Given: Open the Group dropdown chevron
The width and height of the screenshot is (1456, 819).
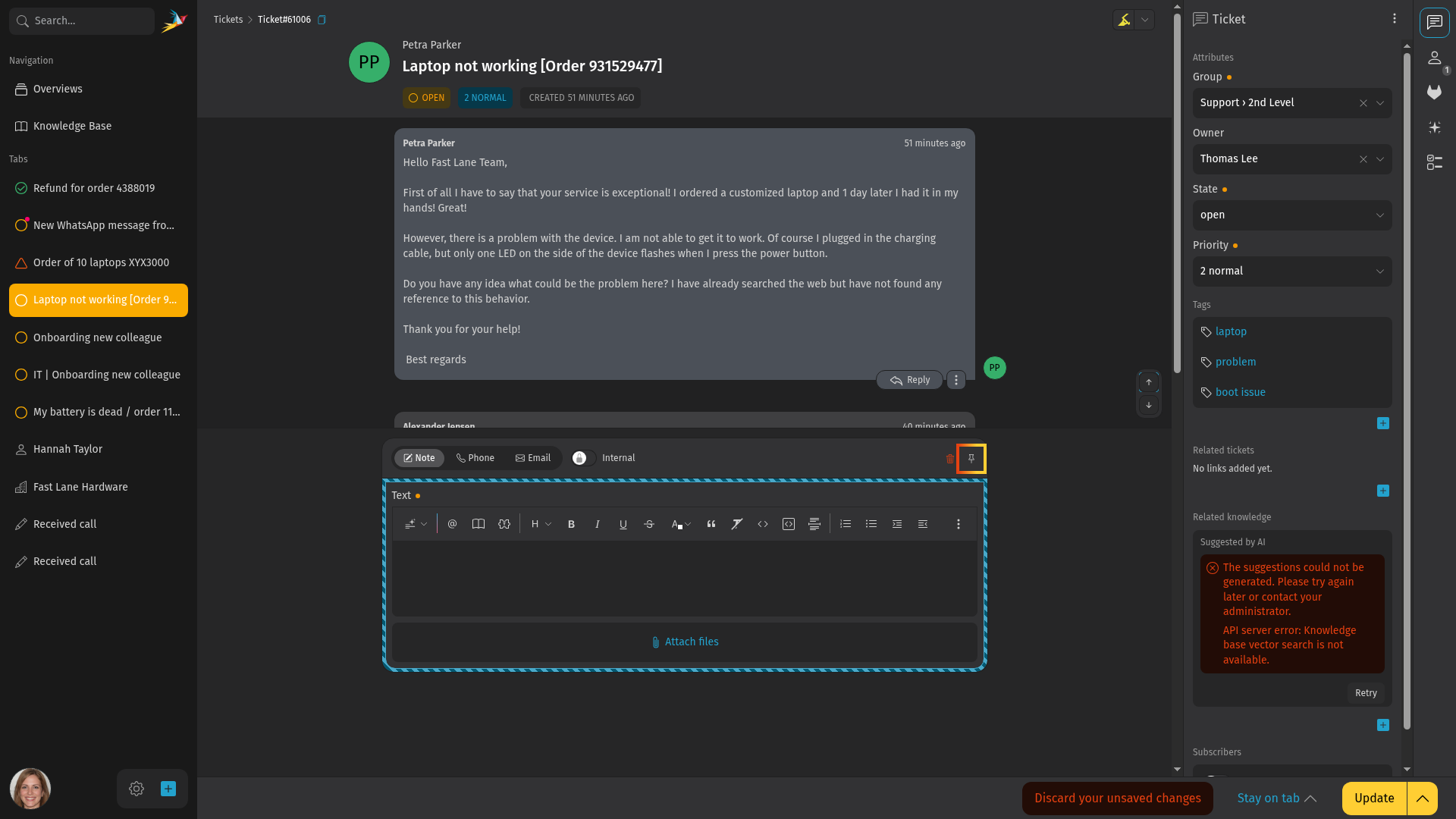Looking at the screenshot, I should (1380, 103).
